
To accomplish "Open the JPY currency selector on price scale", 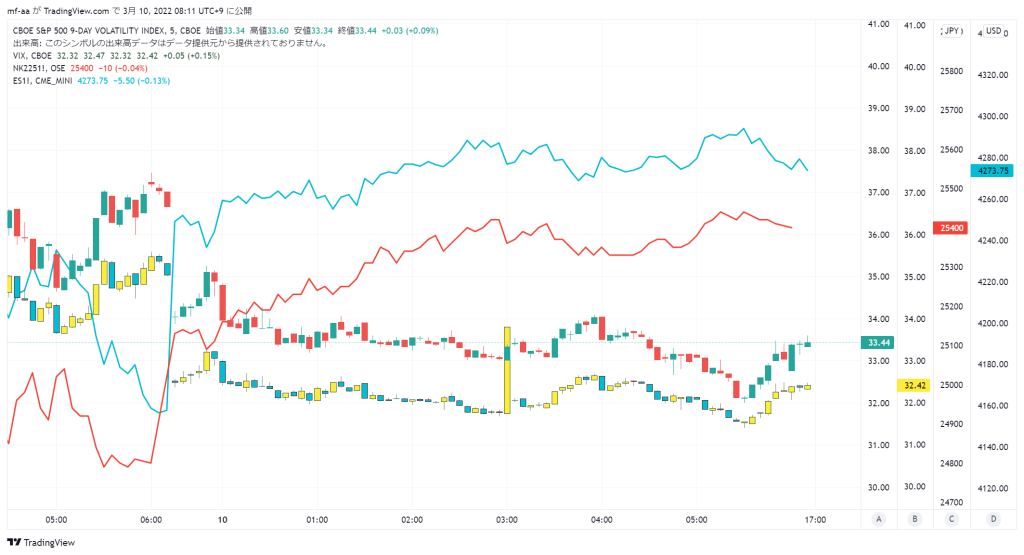I will click(952, 31).
